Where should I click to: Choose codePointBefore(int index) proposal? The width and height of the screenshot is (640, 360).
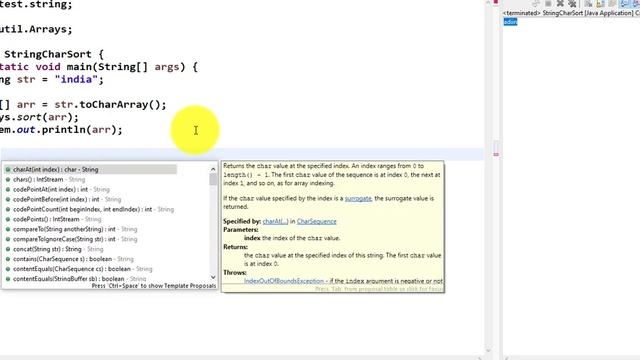pyautogui.click(x=63, y=200)
